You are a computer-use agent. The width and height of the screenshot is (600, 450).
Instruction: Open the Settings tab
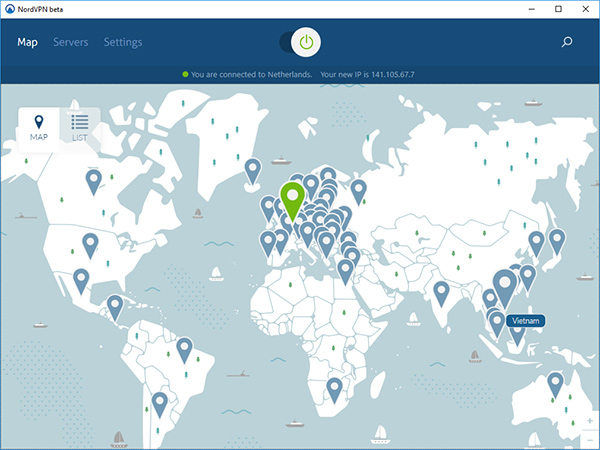(123, 42)
